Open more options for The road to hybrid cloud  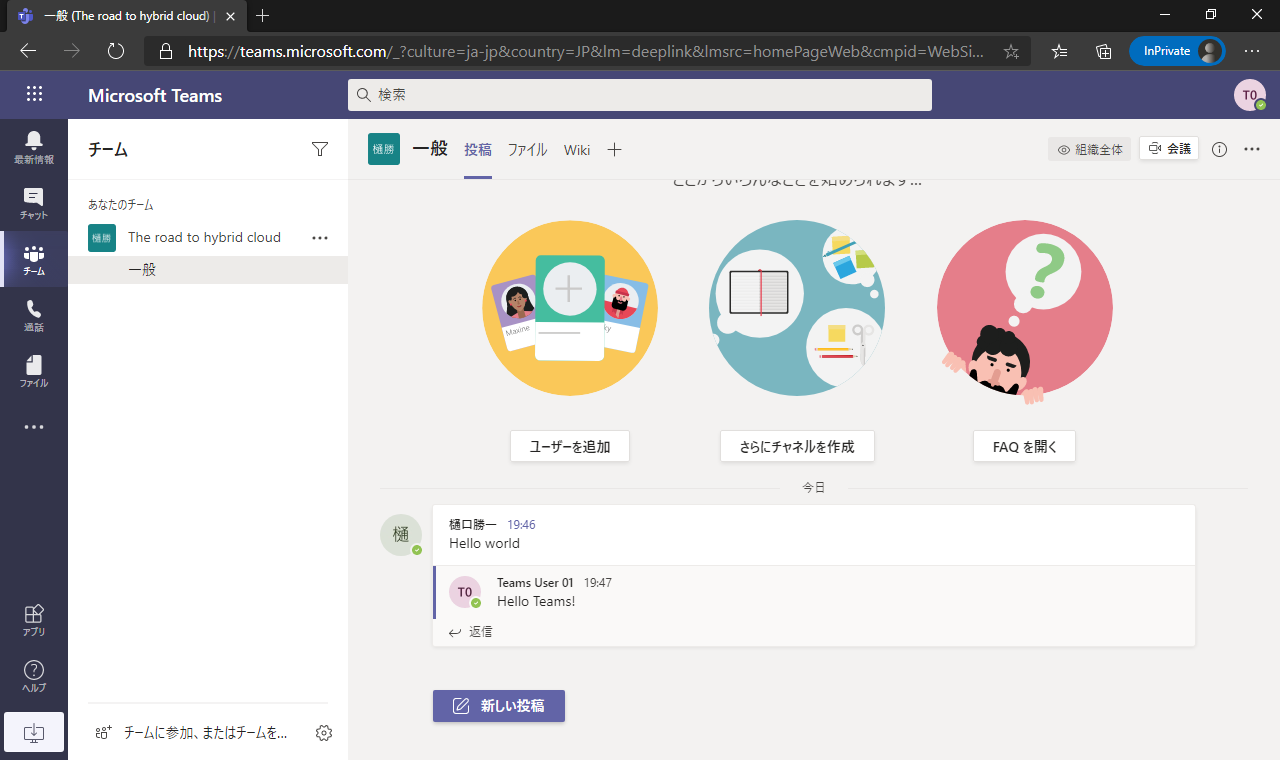[x=320, y=238]
